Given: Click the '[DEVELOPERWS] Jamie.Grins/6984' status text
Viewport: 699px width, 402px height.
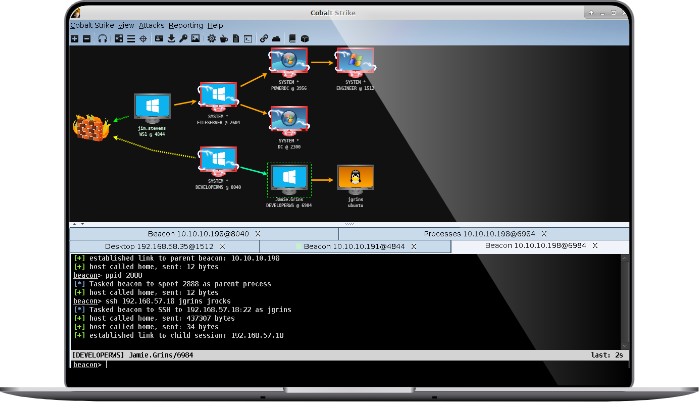Looking at the screenshot, I should [132, 355].
